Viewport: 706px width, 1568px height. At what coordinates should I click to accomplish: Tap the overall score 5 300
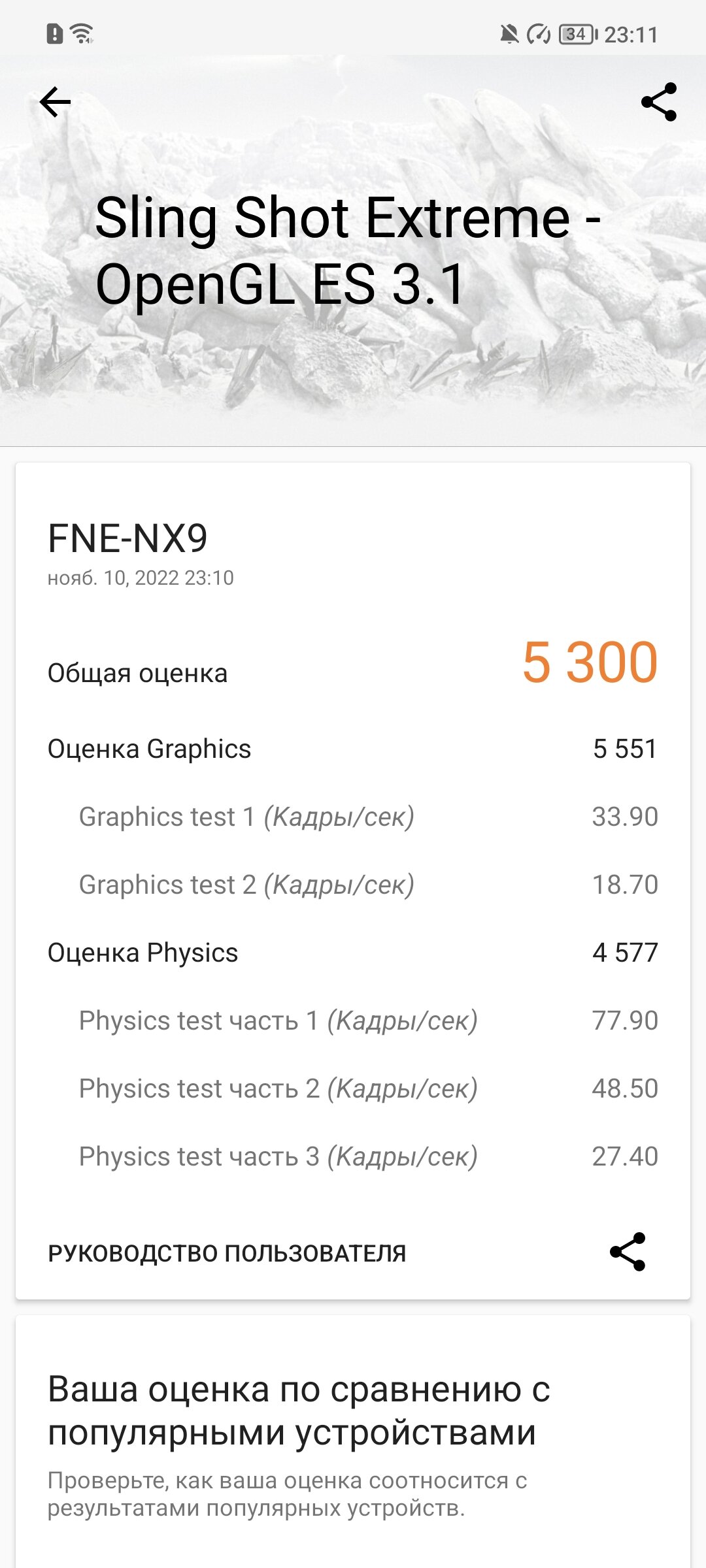click(x=590, y=662)
